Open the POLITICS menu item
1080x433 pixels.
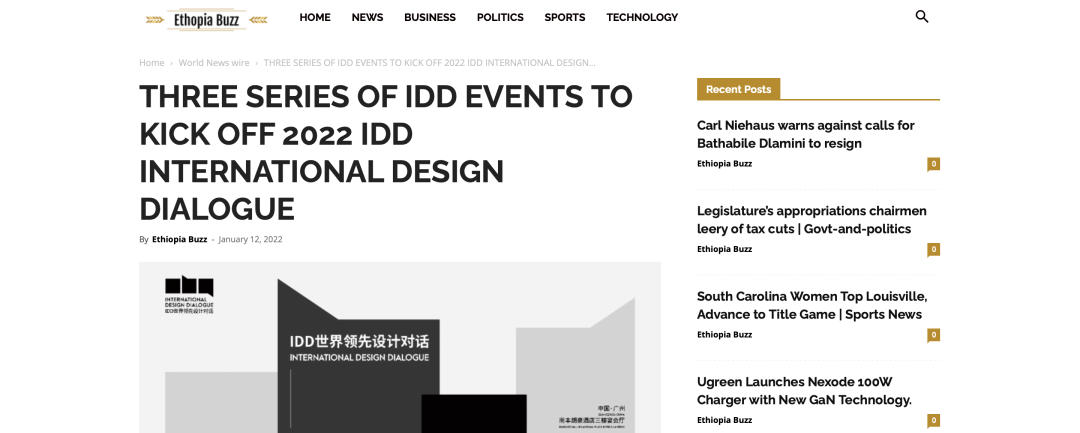tap(500, 17)
